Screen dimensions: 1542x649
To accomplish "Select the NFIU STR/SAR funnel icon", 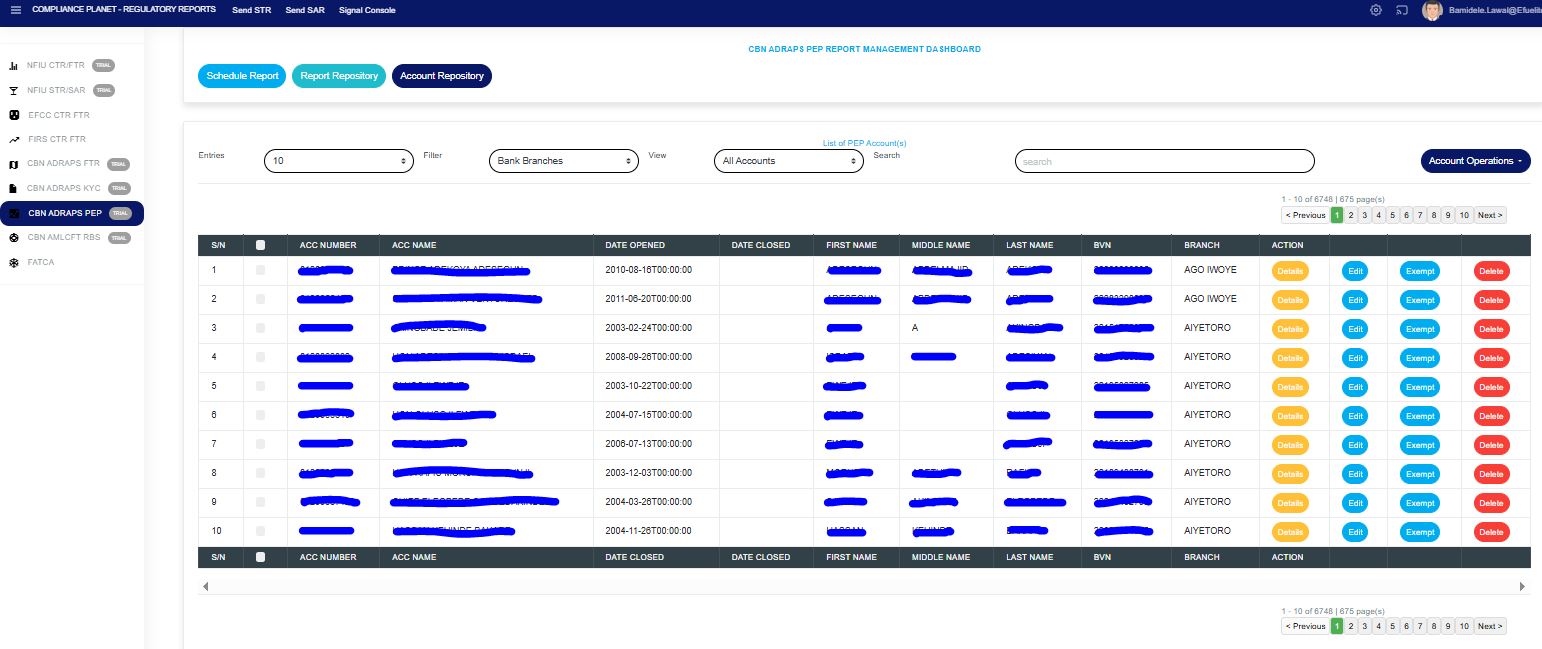I will click(x=12, y=90).
